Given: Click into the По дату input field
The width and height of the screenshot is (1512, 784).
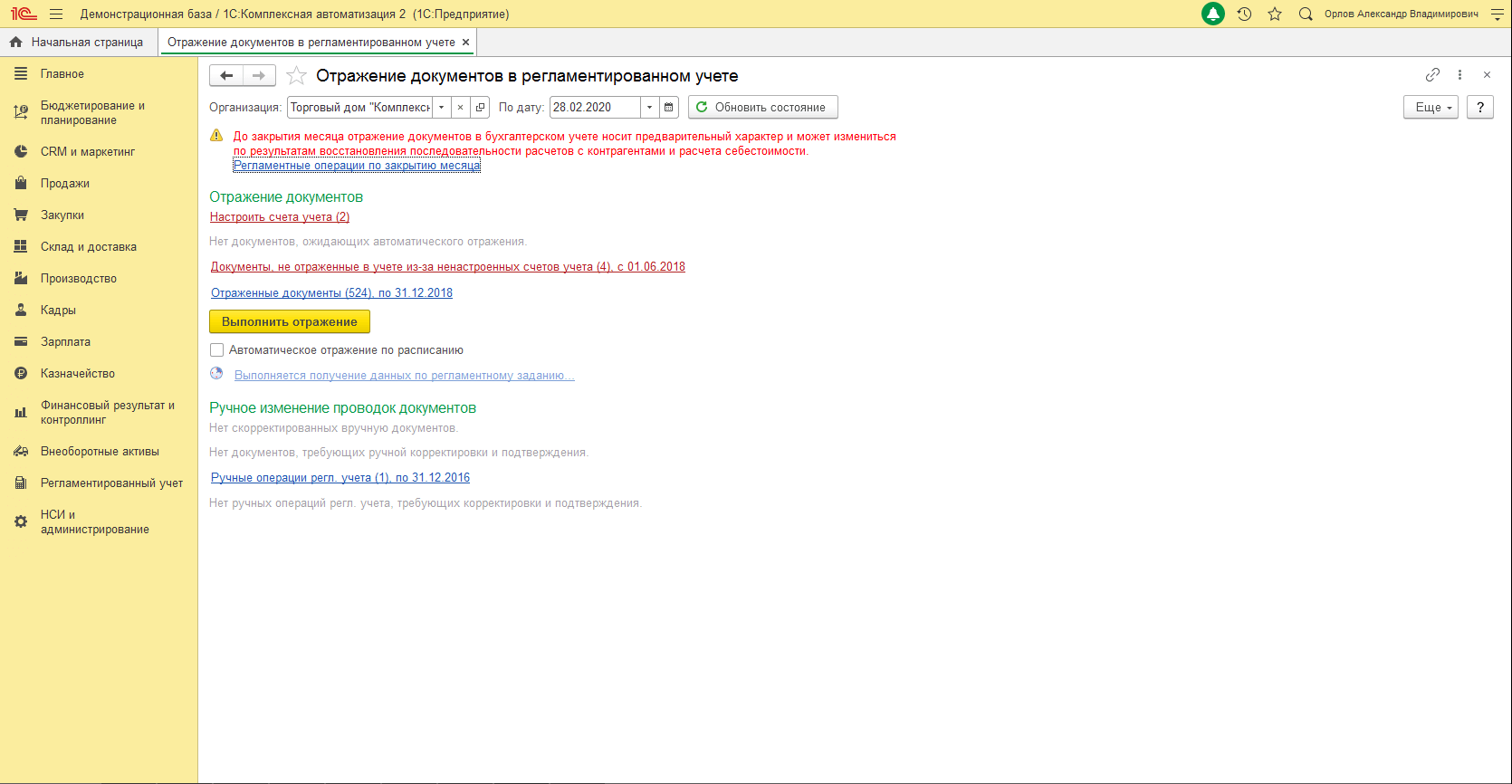Looking at the screenshot, I should click(594, 107).
